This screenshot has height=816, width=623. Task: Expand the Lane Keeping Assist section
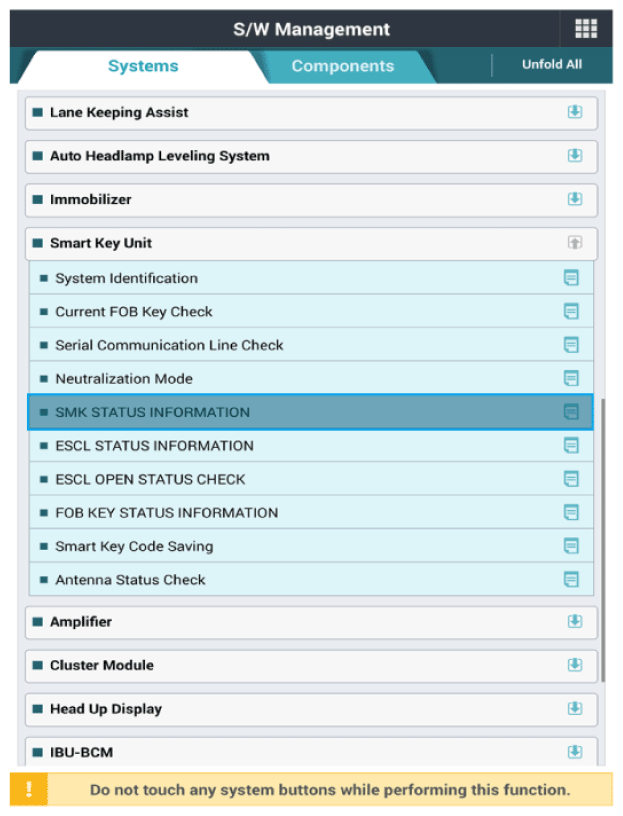pos(575,113)
